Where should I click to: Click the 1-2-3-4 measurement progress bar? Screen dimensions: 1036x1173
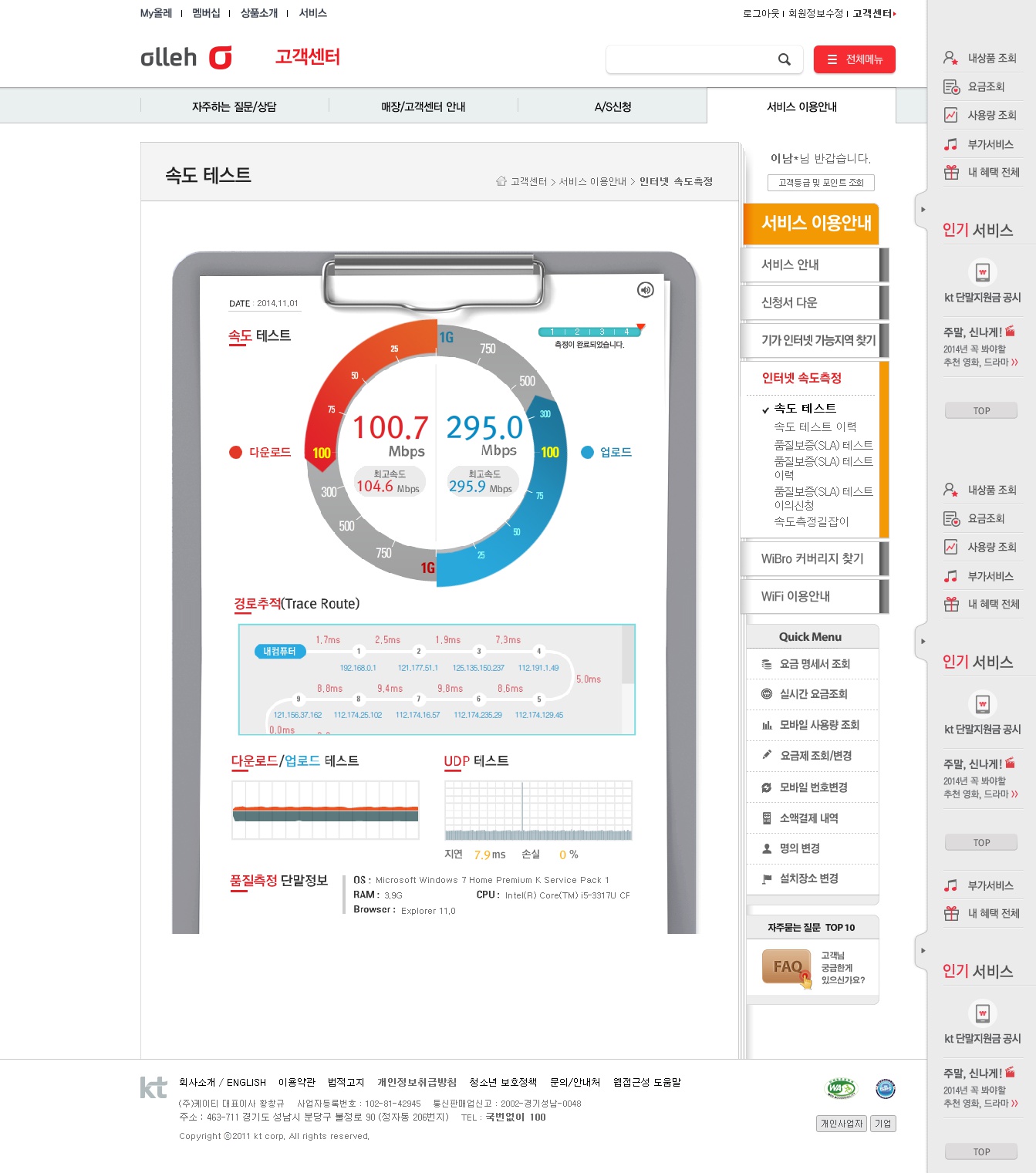[589, 332]
